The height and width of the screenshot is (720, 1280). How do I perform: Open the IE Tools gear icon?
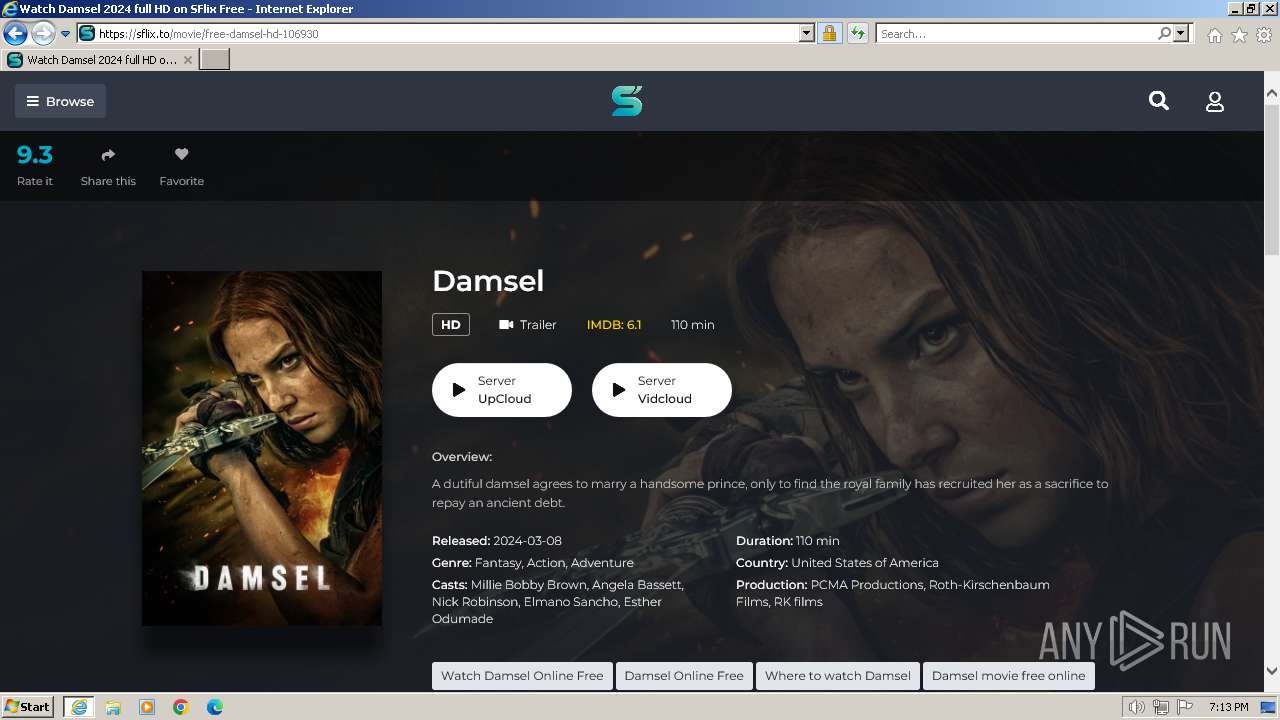[1264, 35]
